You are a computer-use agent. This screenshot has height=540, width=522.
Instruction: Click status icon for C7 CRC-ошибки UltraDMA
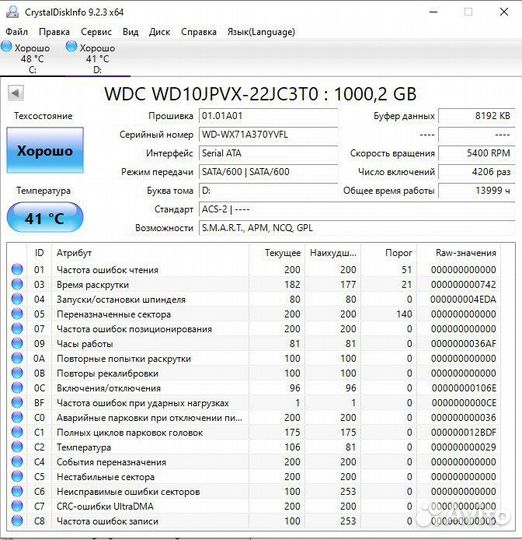coord(17,506)
